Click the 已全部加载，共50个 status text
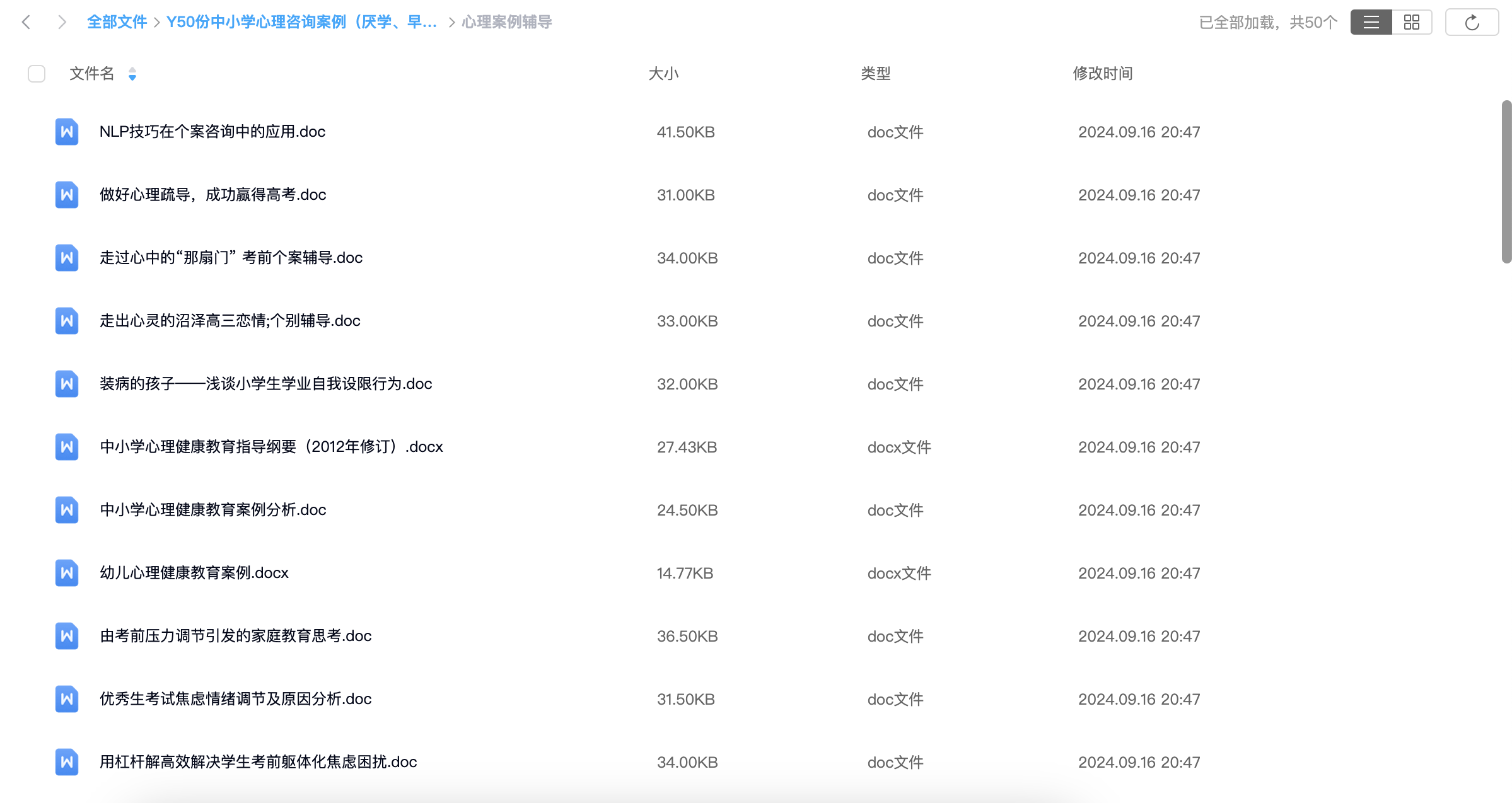This screenshot has height=803, width=1512. (x=1268, y=22)
